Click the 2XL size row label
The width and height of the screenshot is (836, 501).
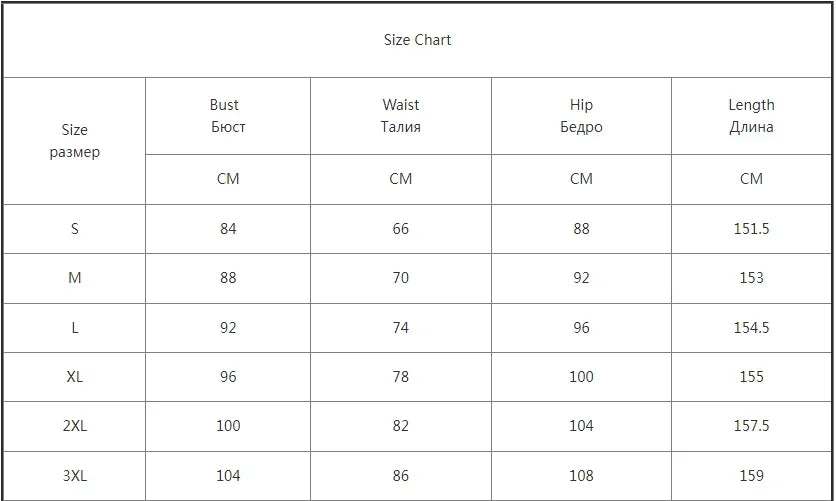(x=75, y=426)
